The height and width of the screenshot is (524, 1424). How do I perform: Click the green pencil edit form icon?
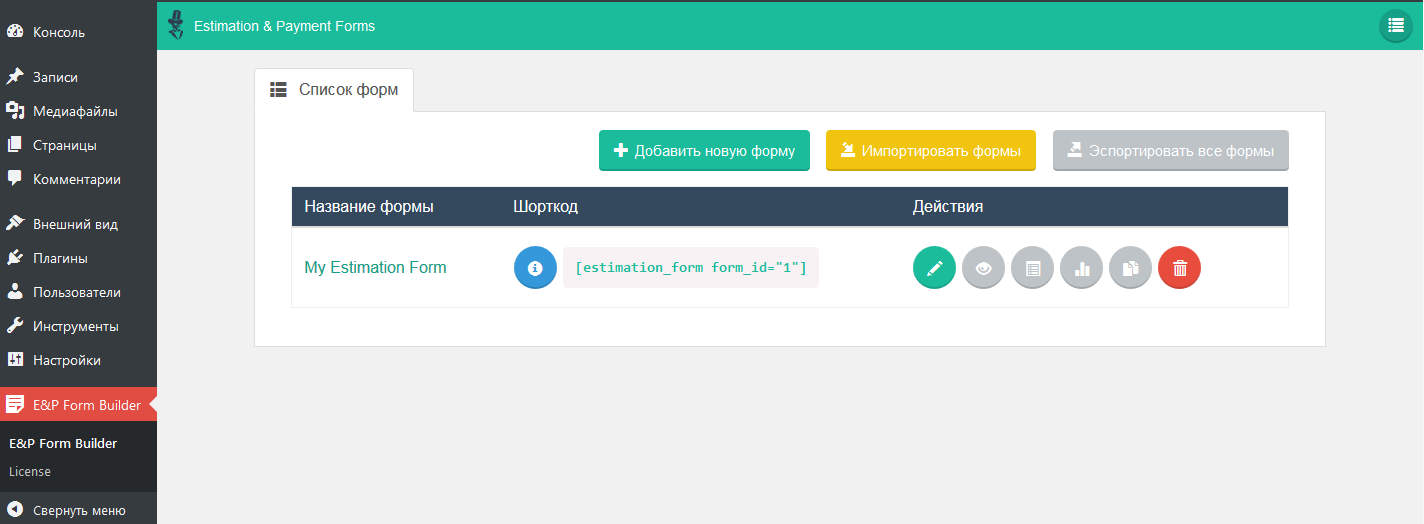click(x=934, y=268)
